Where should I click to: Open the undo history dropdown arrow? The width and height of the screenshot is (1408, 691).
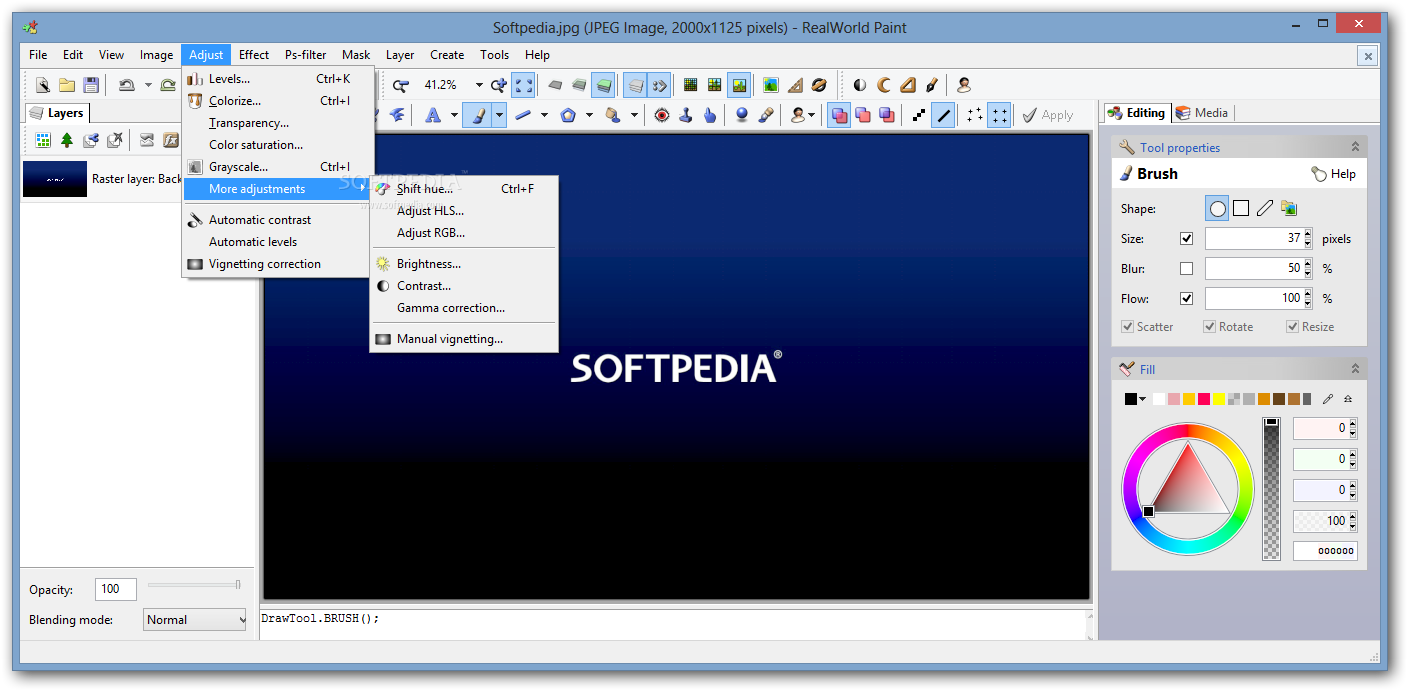pyautogui.click(x=147, y=85)
